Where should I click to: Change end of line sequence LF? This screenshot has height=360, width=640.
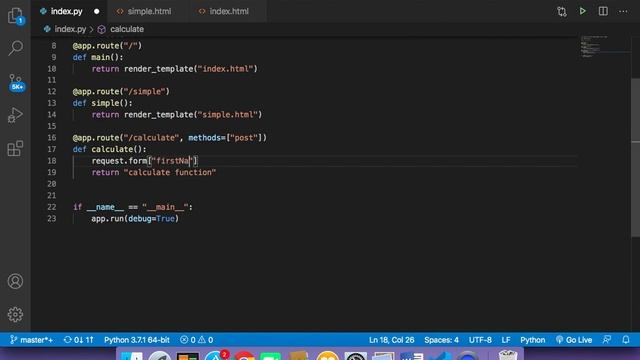(x=506, y=340)
